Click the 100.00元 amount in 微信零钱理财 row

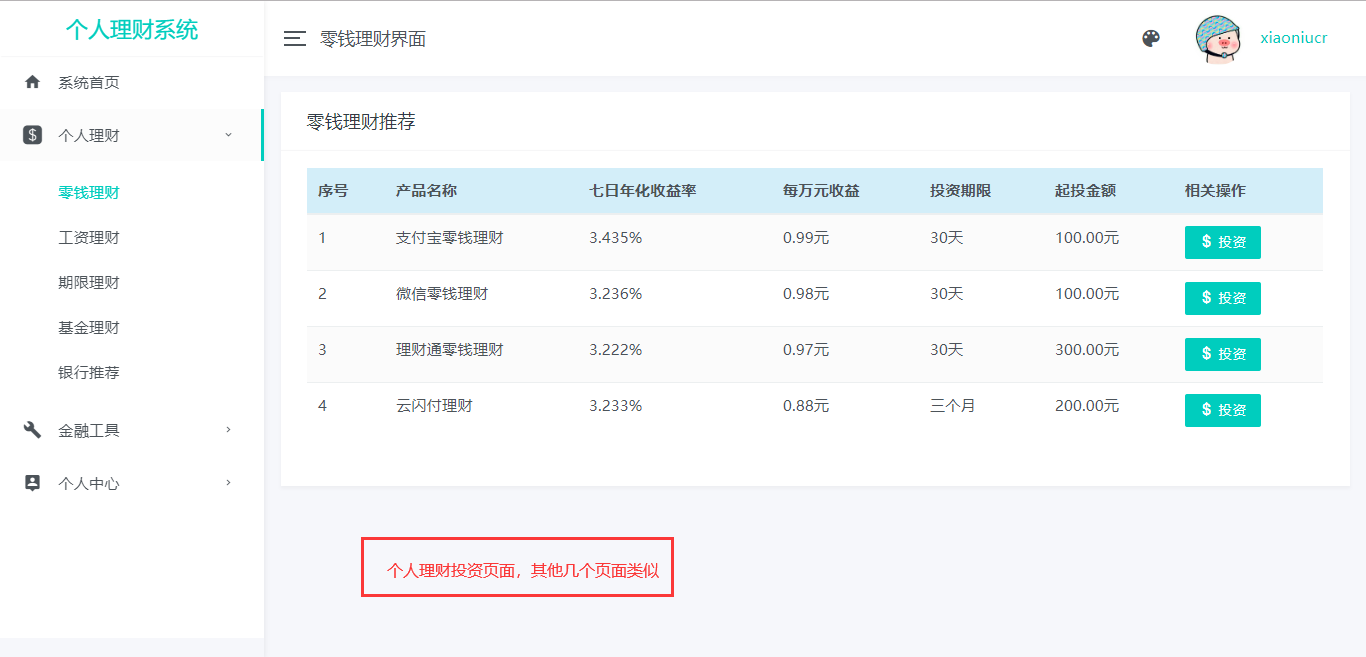pyautogui.click(x=1087, y=294)
